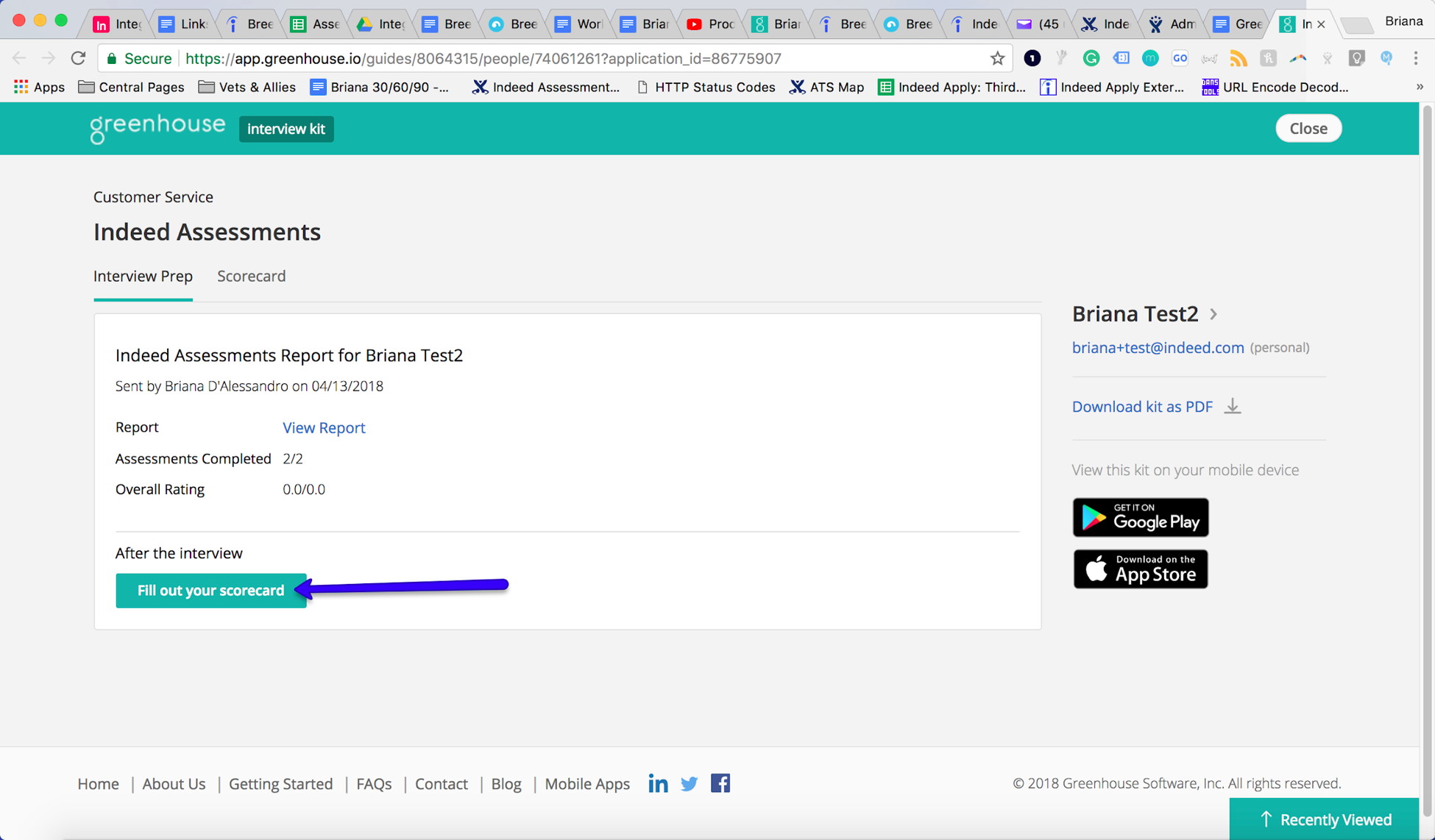Expand the Recently Viewed panel
1435x840 pixels.
tap(1324, 819)
